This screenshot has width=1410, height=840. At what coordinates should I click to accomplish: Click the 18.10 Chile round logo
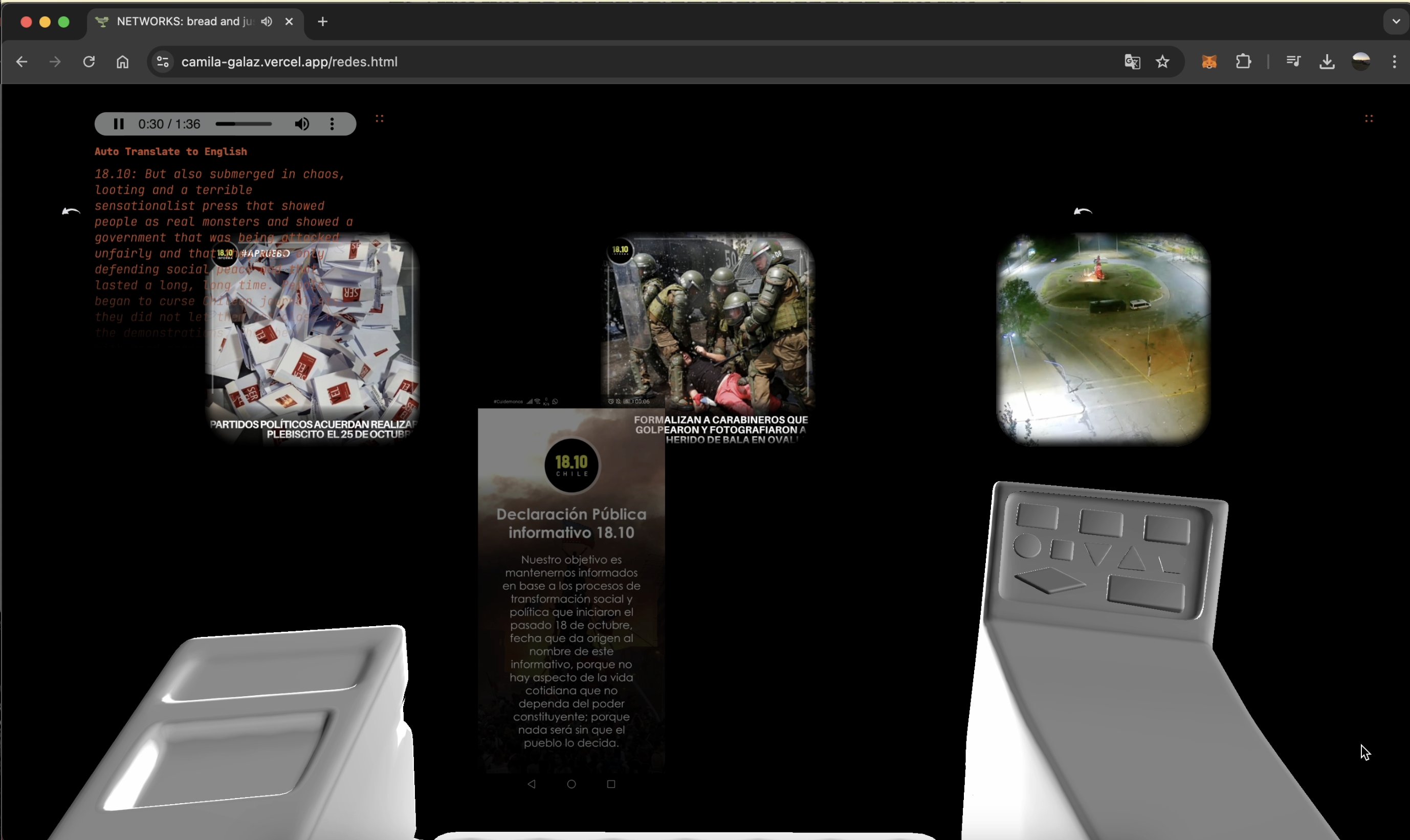tap(571, 466)
